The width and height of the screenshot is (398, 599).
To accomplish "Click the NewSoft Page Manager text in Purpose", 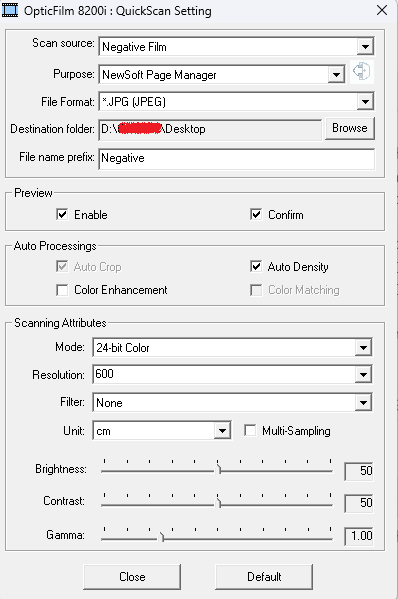I will [159, 75].
